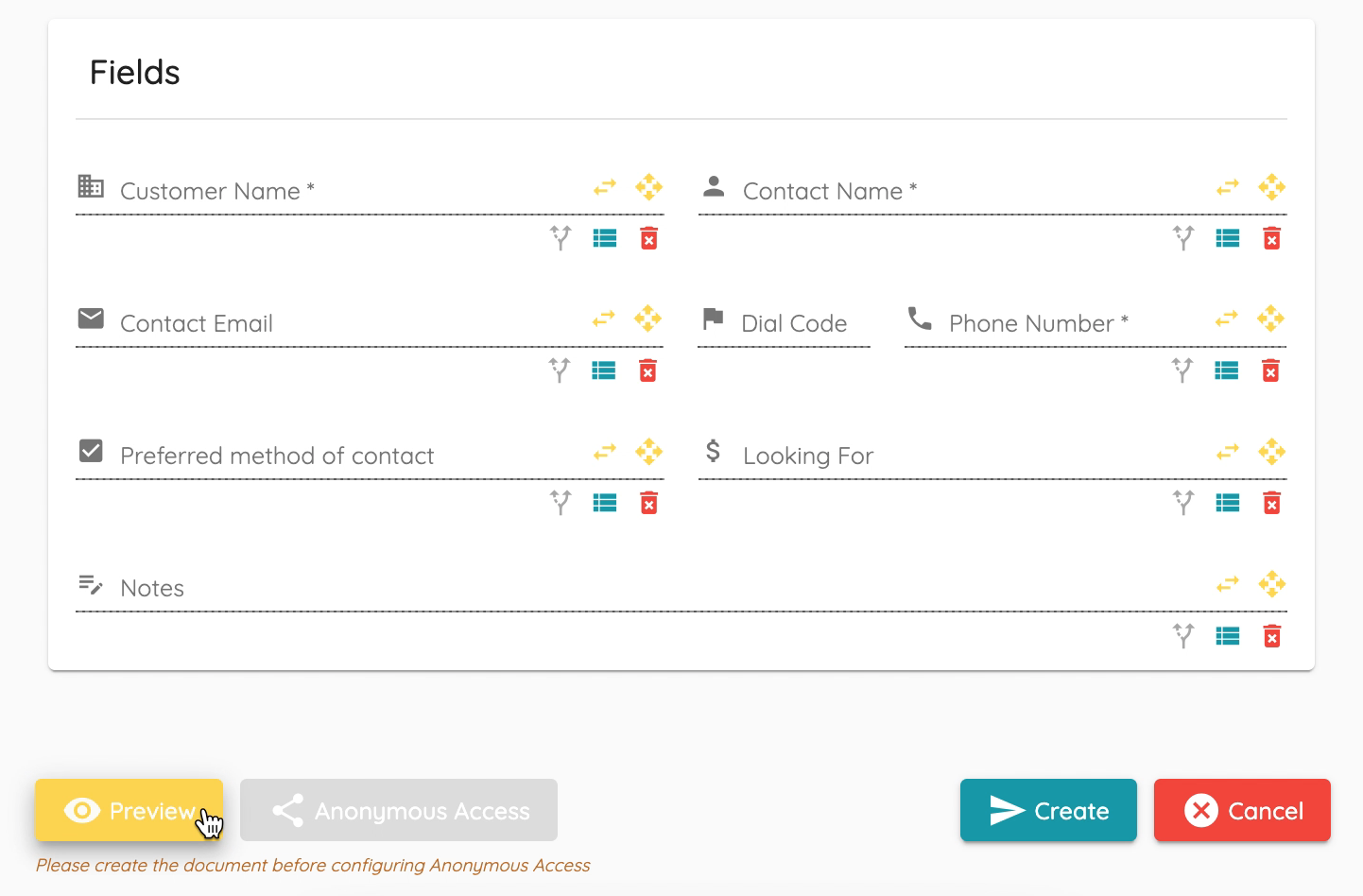1363x896 pixels.
Task: Open list options for Customer Name
Action: point(605,238)
